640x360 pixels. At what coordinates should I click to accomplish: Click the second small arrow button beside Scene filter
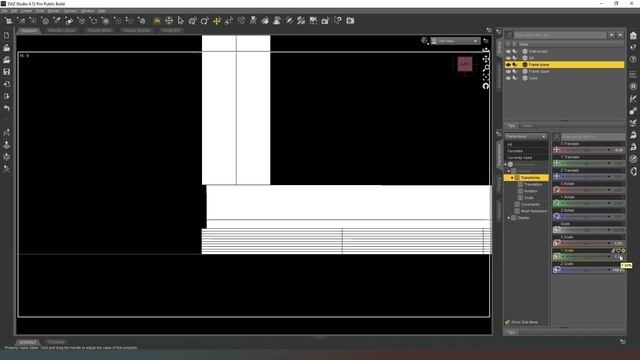620,35
